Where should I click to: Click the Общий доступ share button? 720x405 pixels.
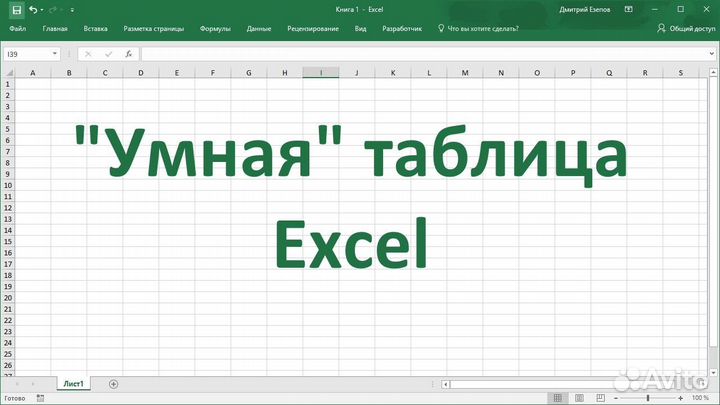tap(686, 28)
